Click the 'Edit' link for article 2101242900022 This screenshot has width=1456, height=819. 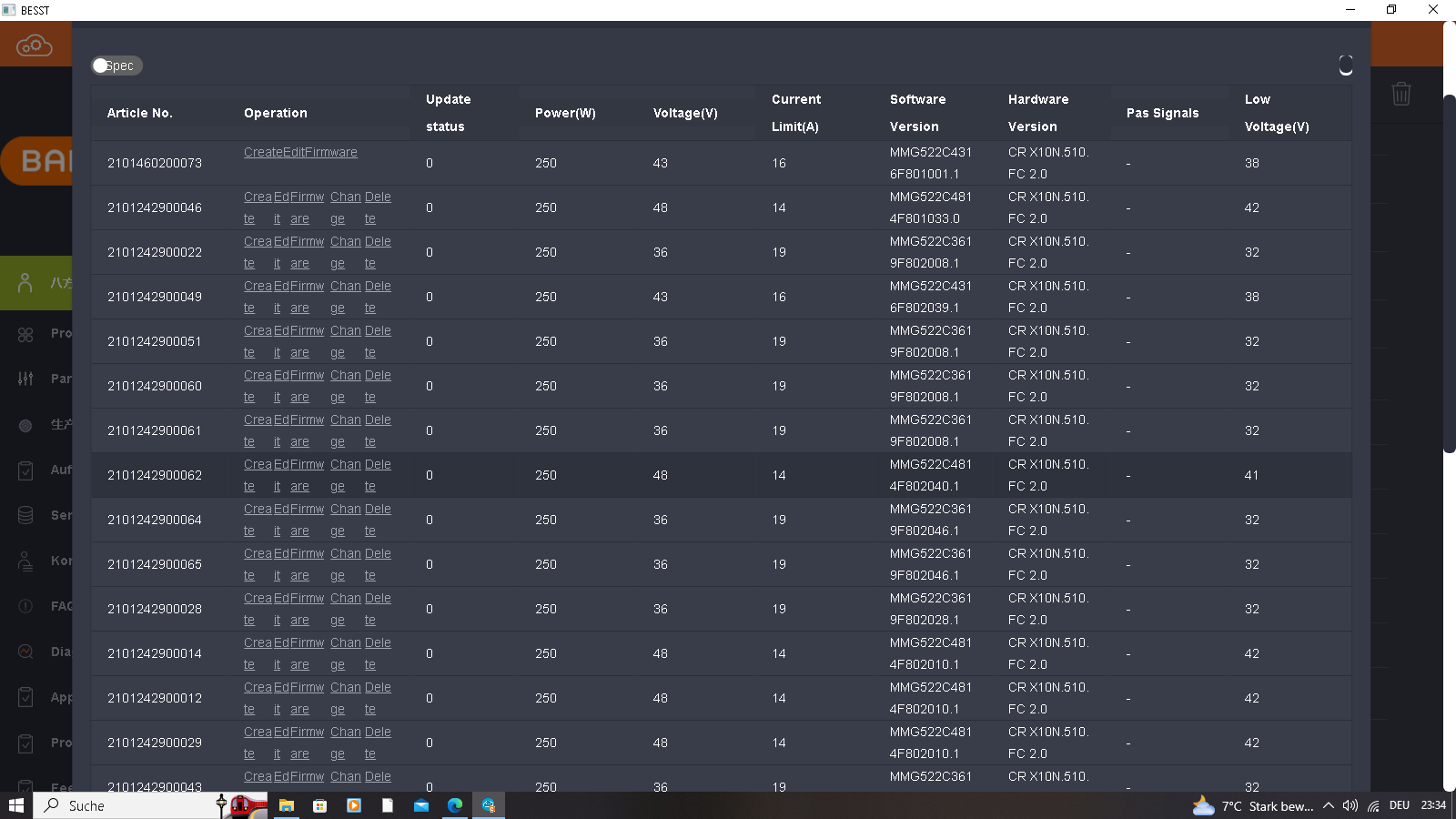pos(280,252)
